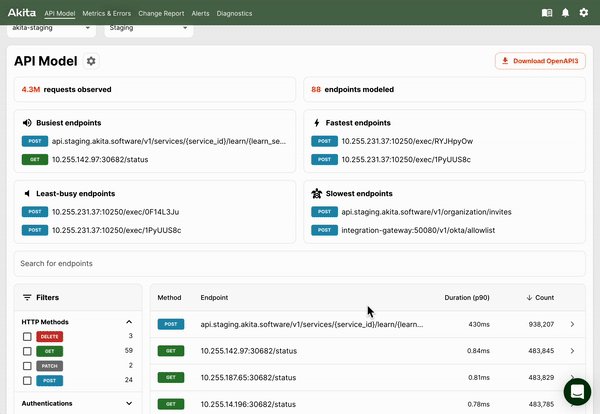Click the Least-busy endpoints speaker icon
600x414 pixels.
tap(27, 194)
